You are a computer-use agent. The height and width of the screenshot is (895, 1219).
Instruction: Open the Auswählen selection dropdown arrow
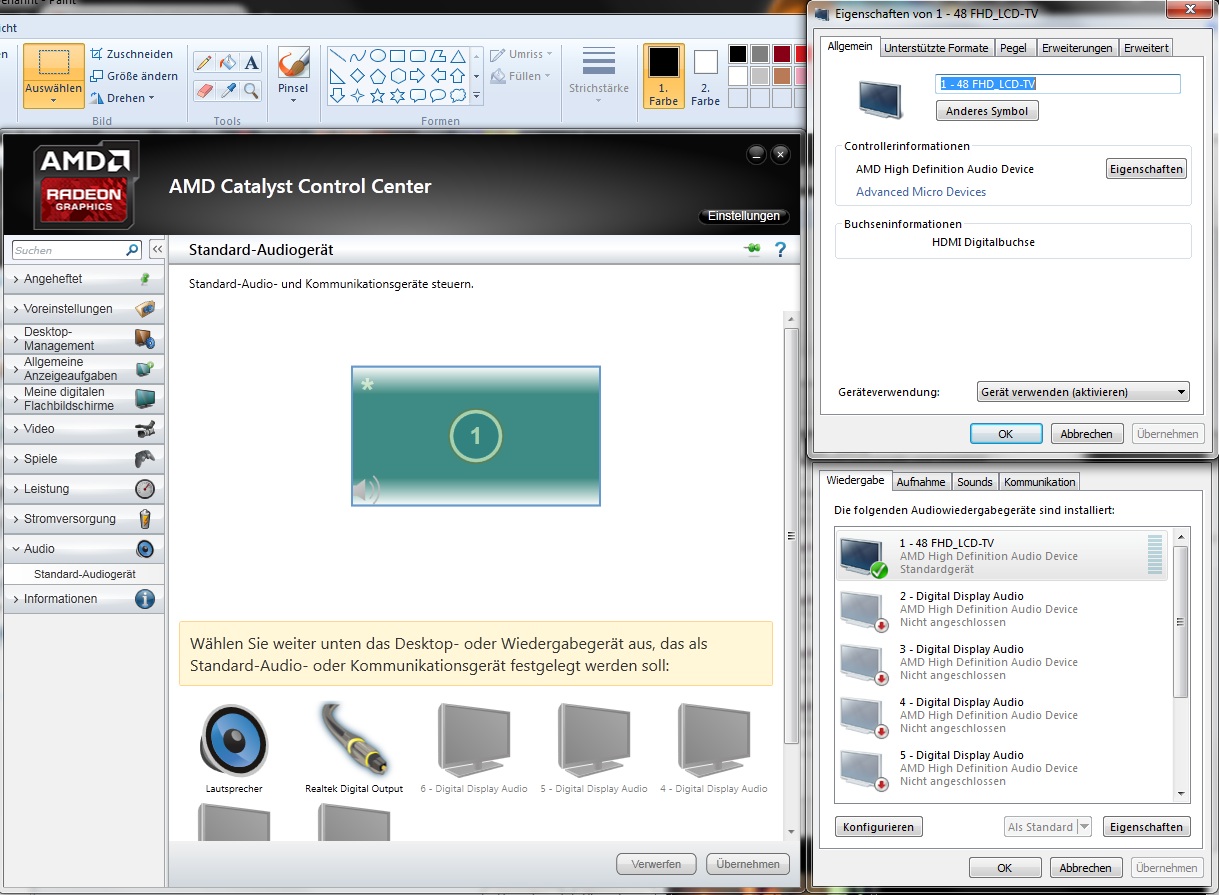(x=53, y=100)
